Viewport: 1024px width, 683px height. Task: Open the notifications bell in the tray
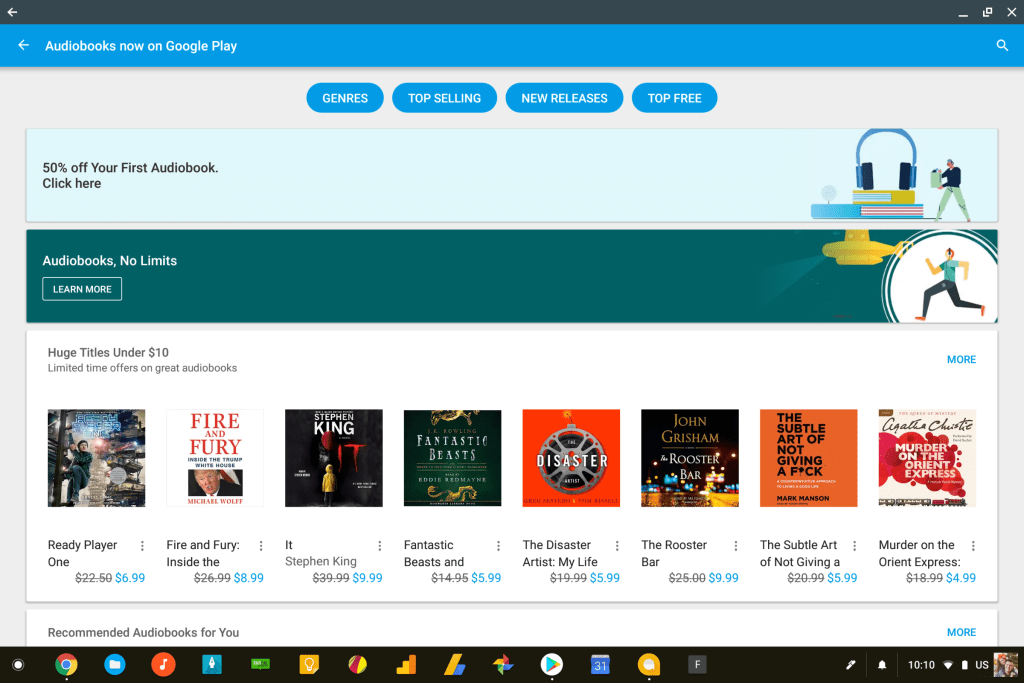[x=882, y=665]
